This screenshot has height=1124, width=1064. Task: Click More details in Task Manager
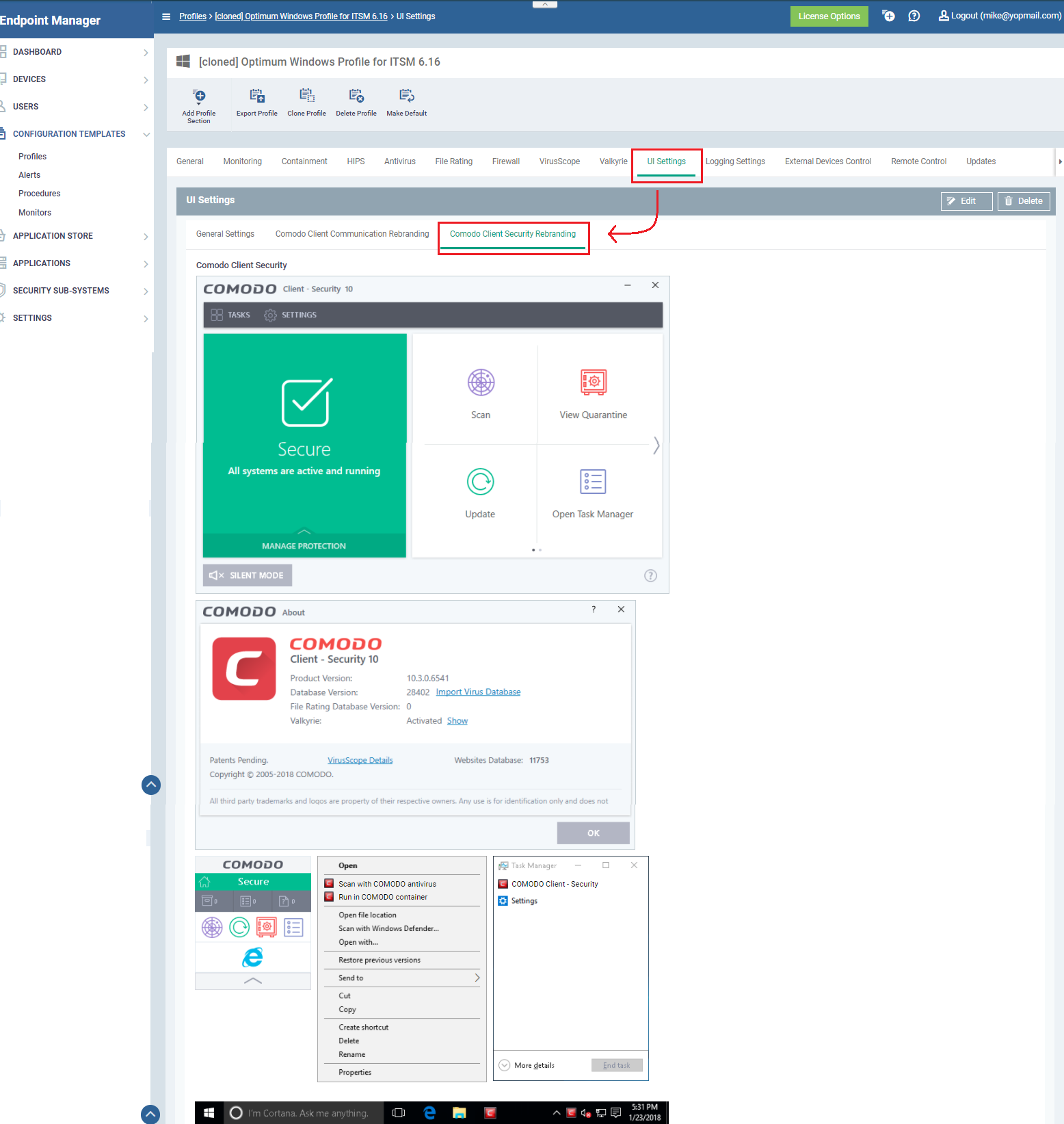[x=527, y=1065]
